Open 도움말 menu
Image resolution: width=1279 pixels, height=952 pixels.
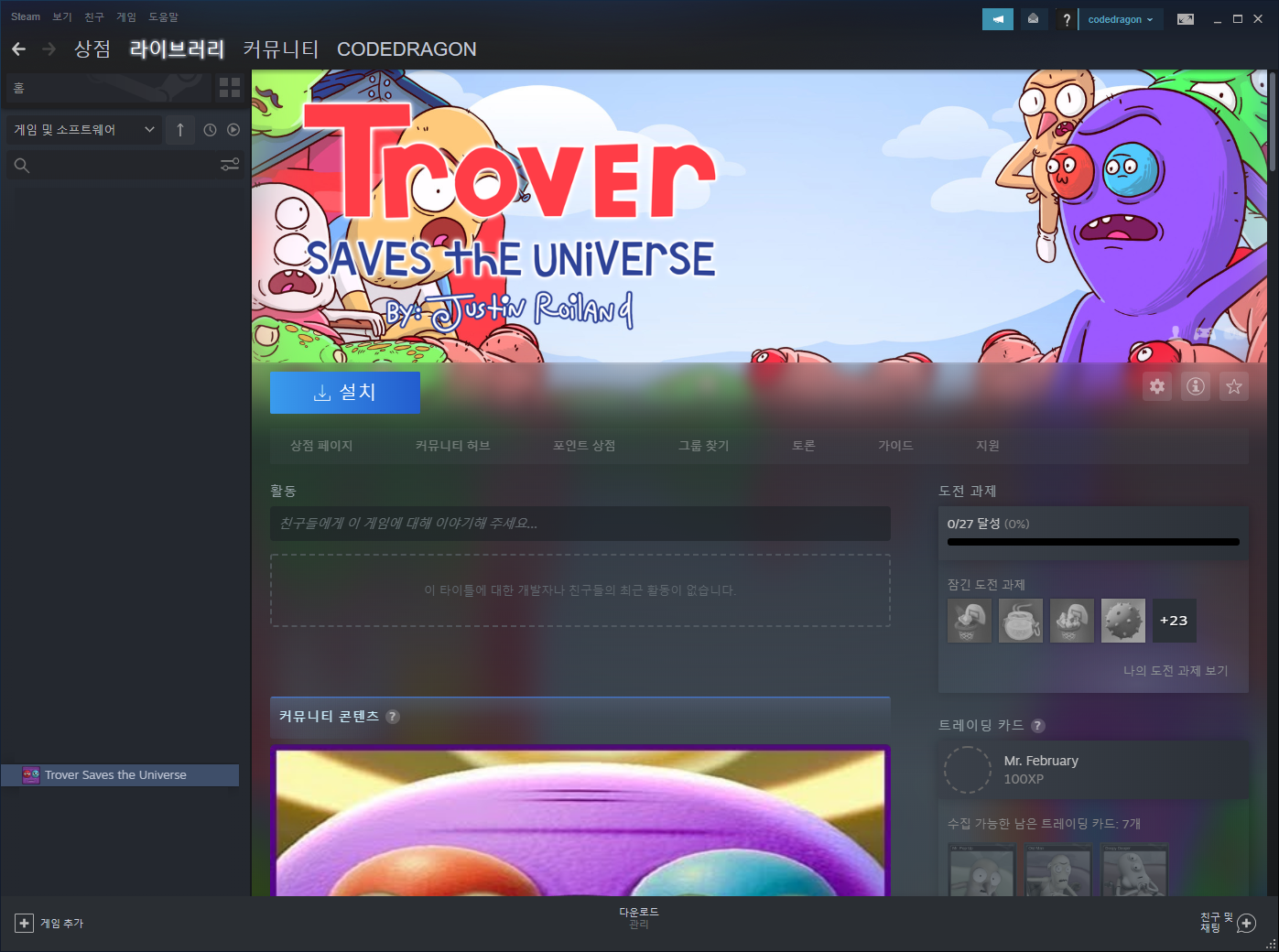(164, 16)
